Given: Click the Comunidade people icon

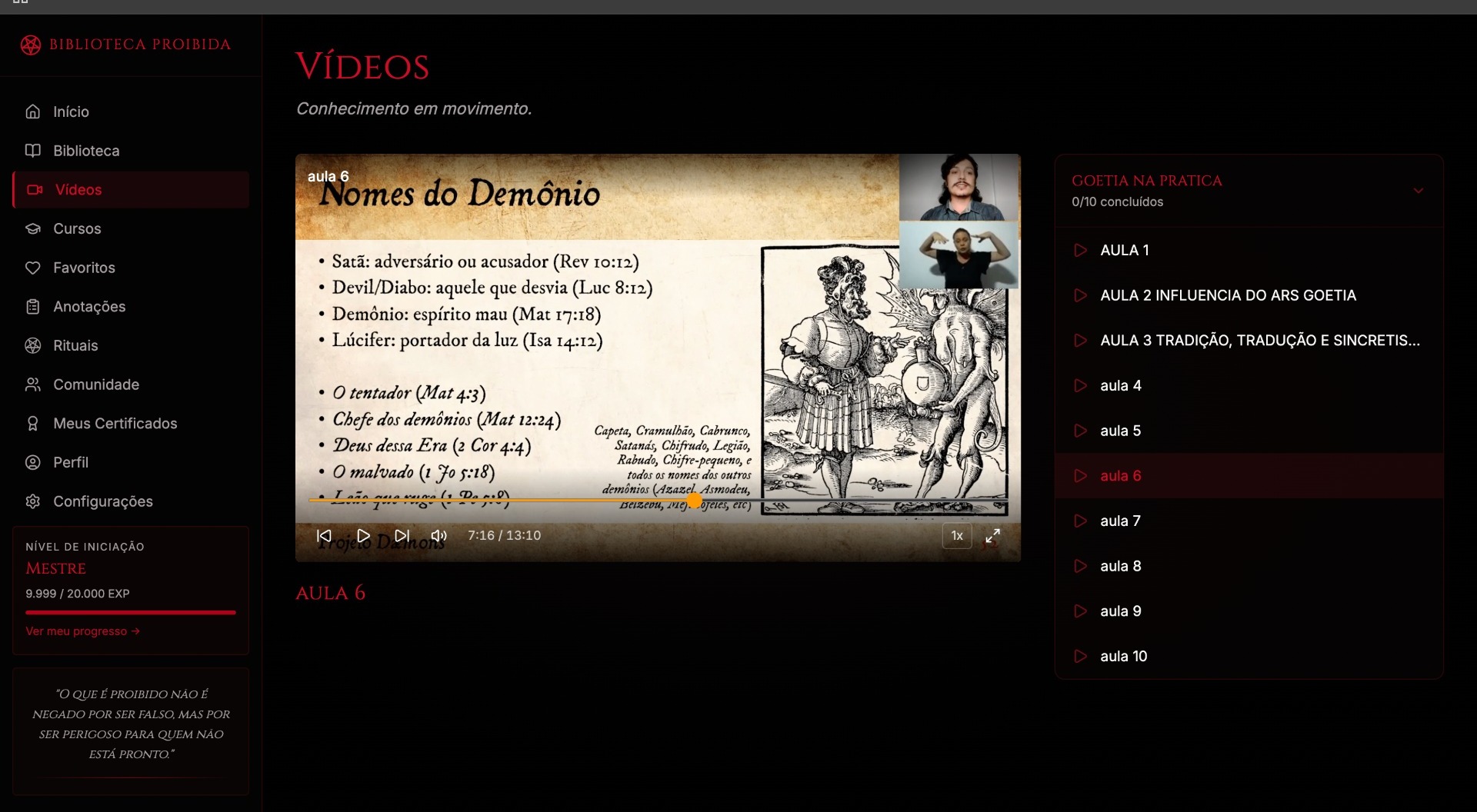Looking at the screenshot, I should pos(33,384).
